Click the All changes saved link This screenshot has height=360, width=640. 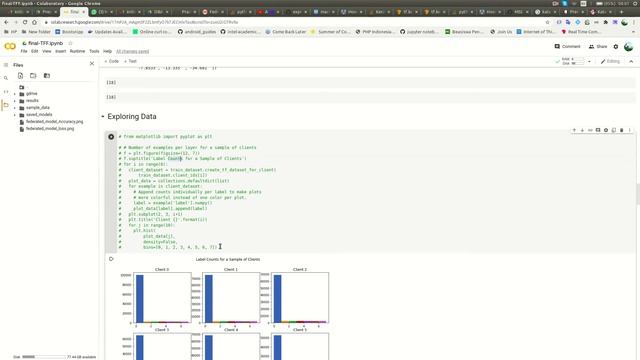[133, 51]
